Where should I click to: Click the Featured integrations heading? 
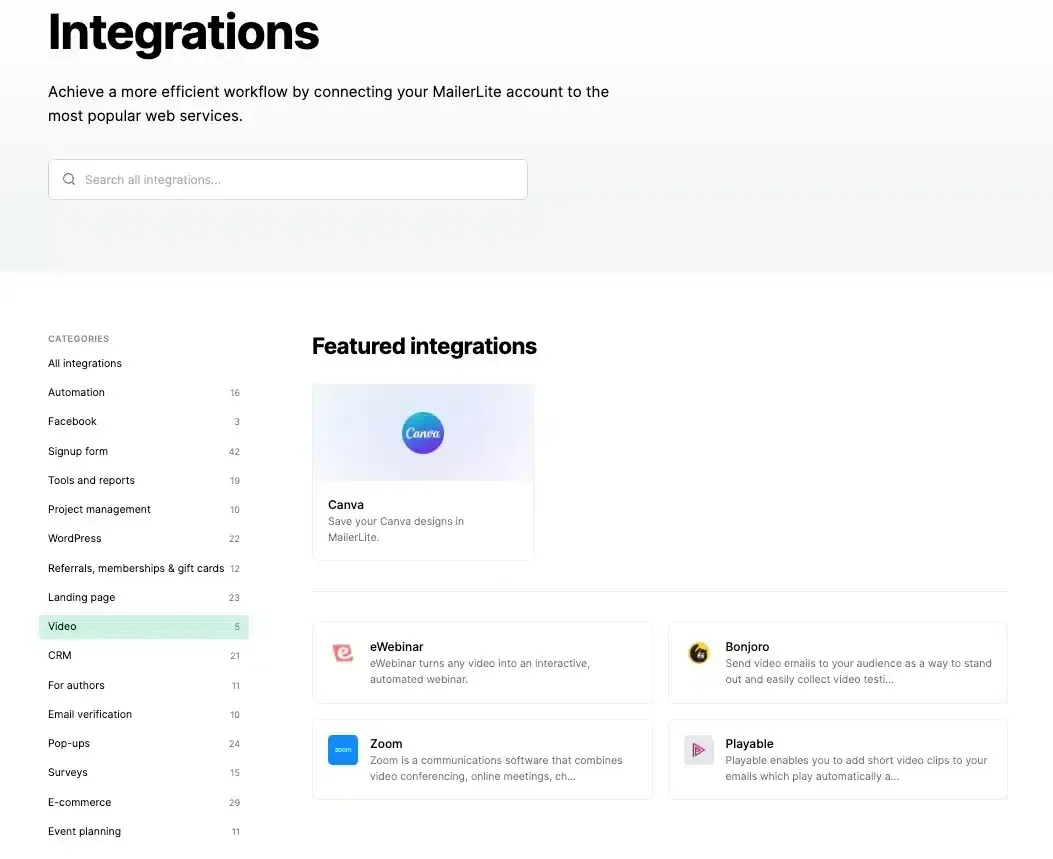pyautogui.click(x=424, y=346)
